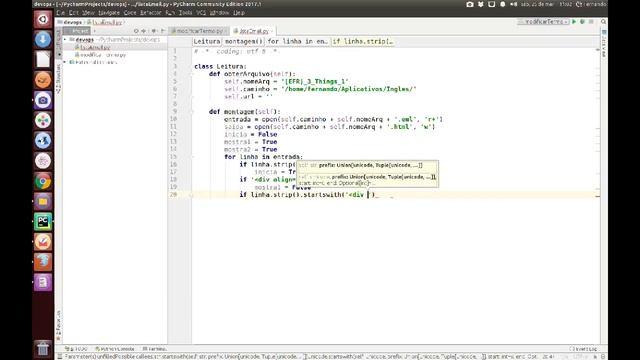Switch to the modificarTermo.py editor tab

click(199, 31)
